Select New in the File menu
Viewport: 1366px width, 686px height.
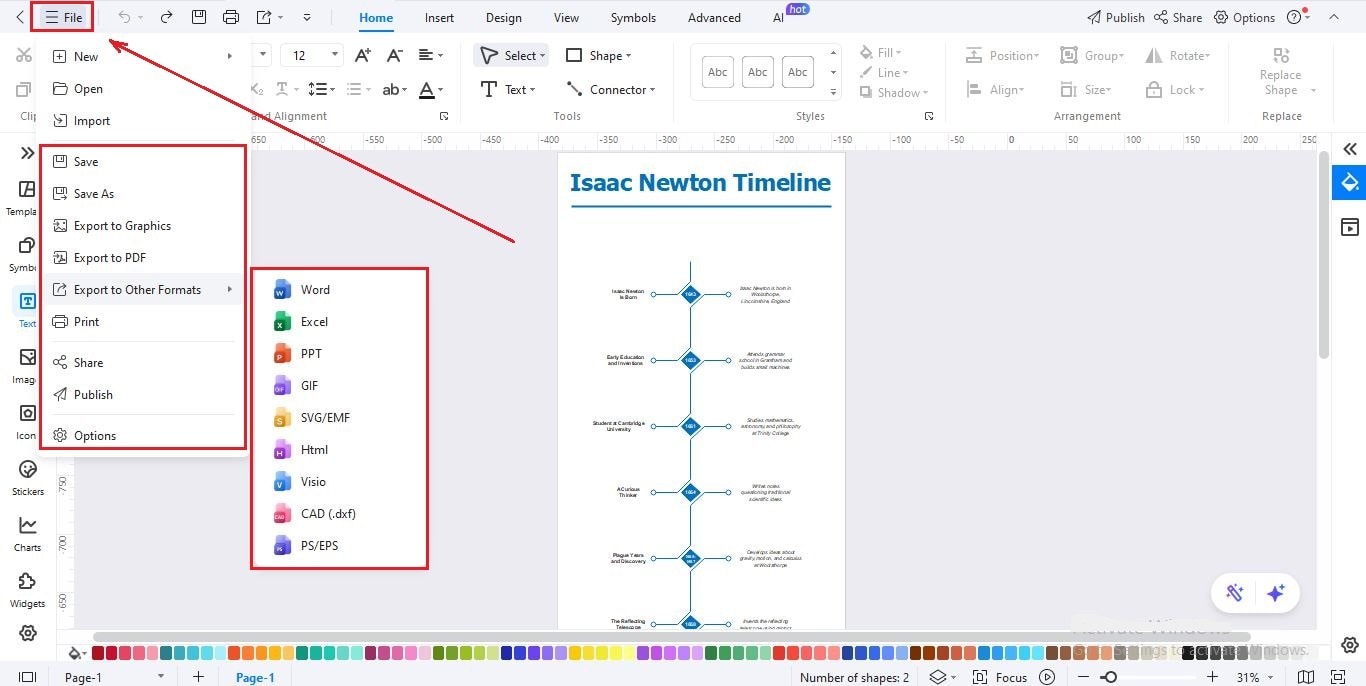point(142,57)
